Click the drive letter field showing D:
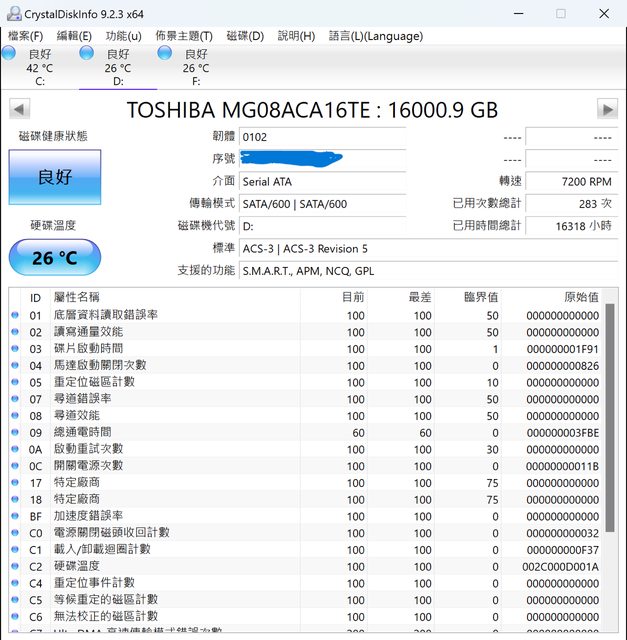Image resolution: width=627 pixels, height=640 pixels. pyautogui.click(x=322, y=226)
